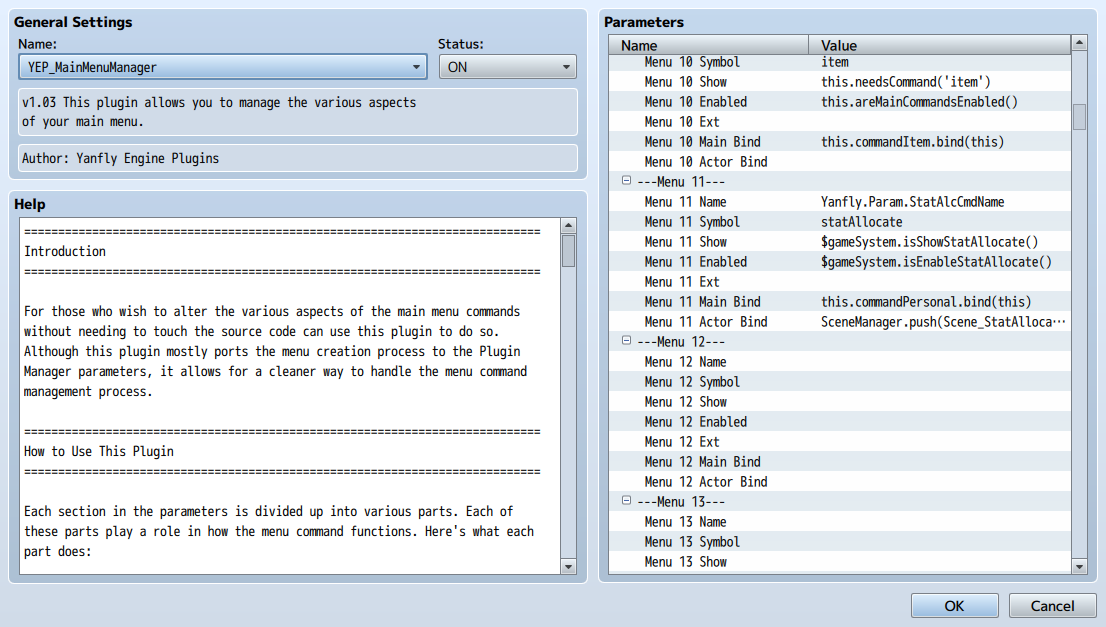Click the value statAllocate

pos(861,221)
